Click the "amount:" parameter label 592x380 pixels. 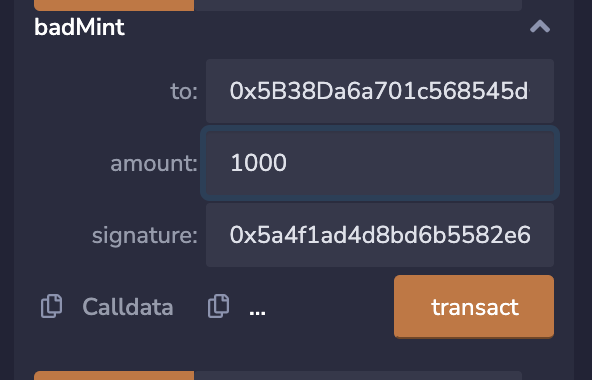(154, 163)
